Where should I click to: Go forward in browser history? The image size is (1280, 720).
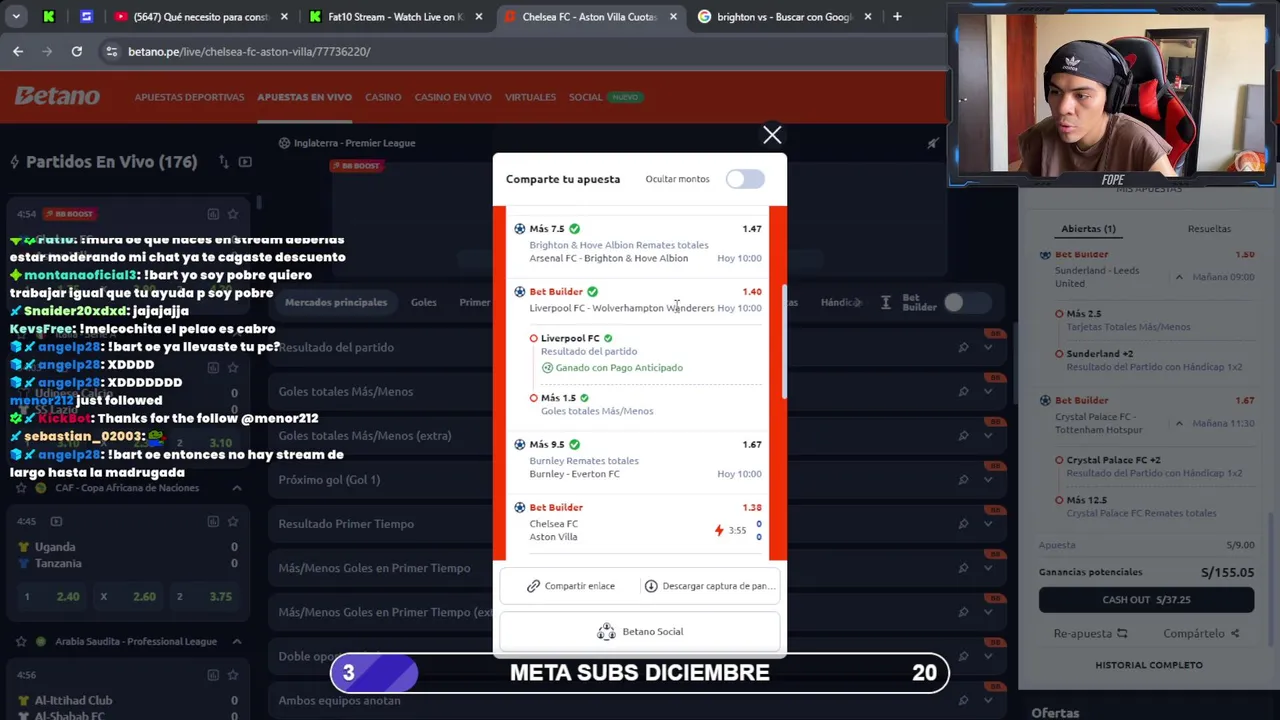pyautogui.click(x=47, y=51)
